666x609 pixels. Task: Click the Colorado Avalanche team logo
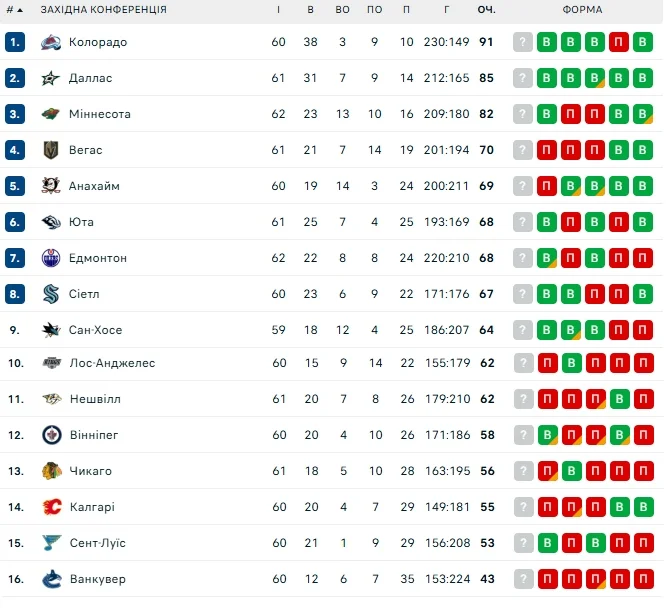pyautogui.click(x=51, y=42)
